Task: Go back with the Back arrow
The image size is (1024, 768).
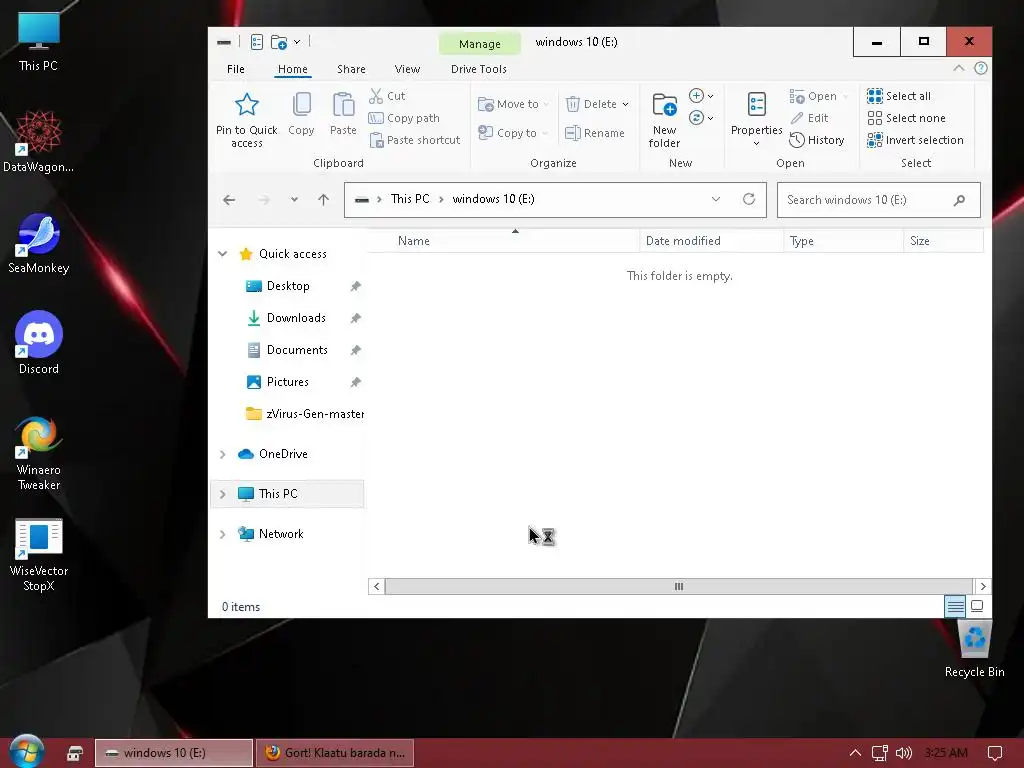Action: point(229,200)
